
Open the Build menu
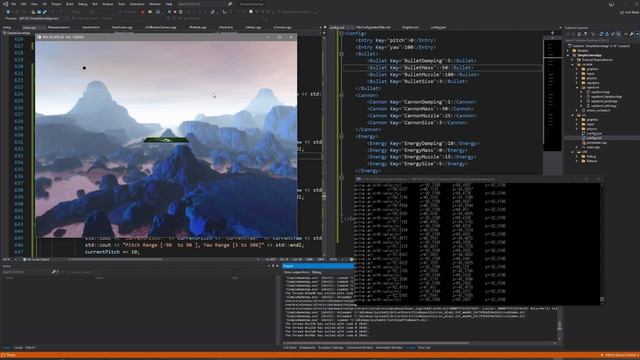[x=70, y=4]
